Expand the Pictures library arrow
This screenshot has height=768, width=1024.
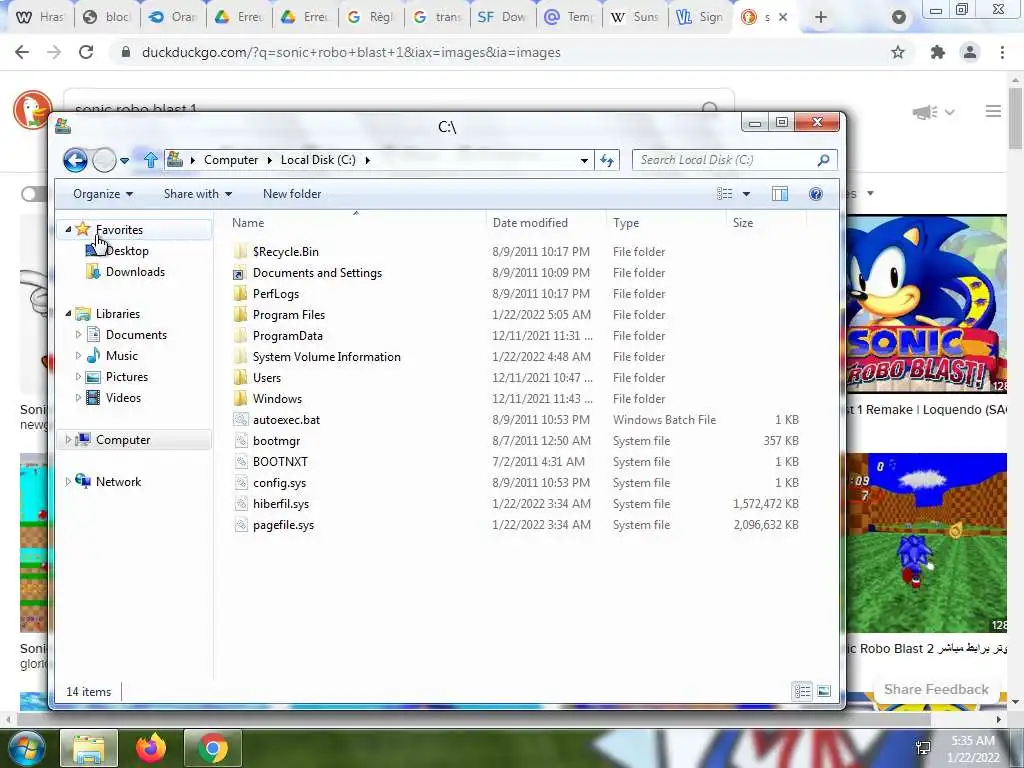[x=78, y=377]
